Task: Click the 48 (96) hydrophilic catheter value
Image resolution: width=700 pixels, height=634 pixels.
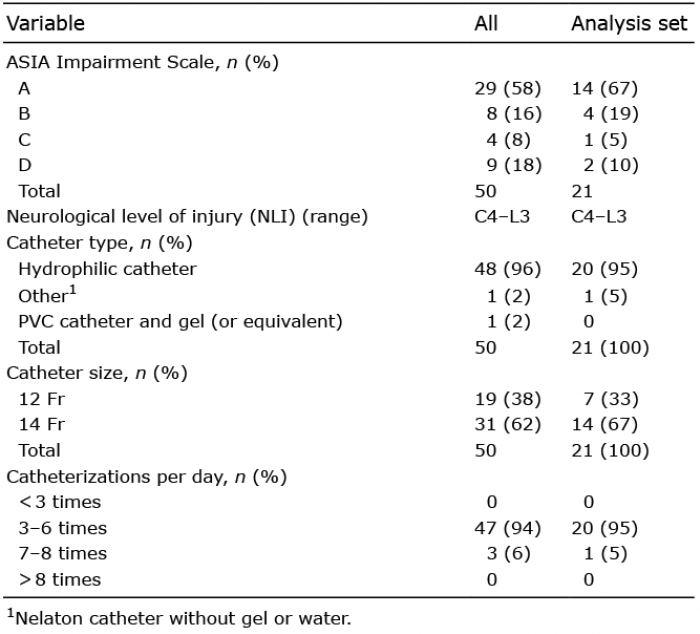Action: 508,269
